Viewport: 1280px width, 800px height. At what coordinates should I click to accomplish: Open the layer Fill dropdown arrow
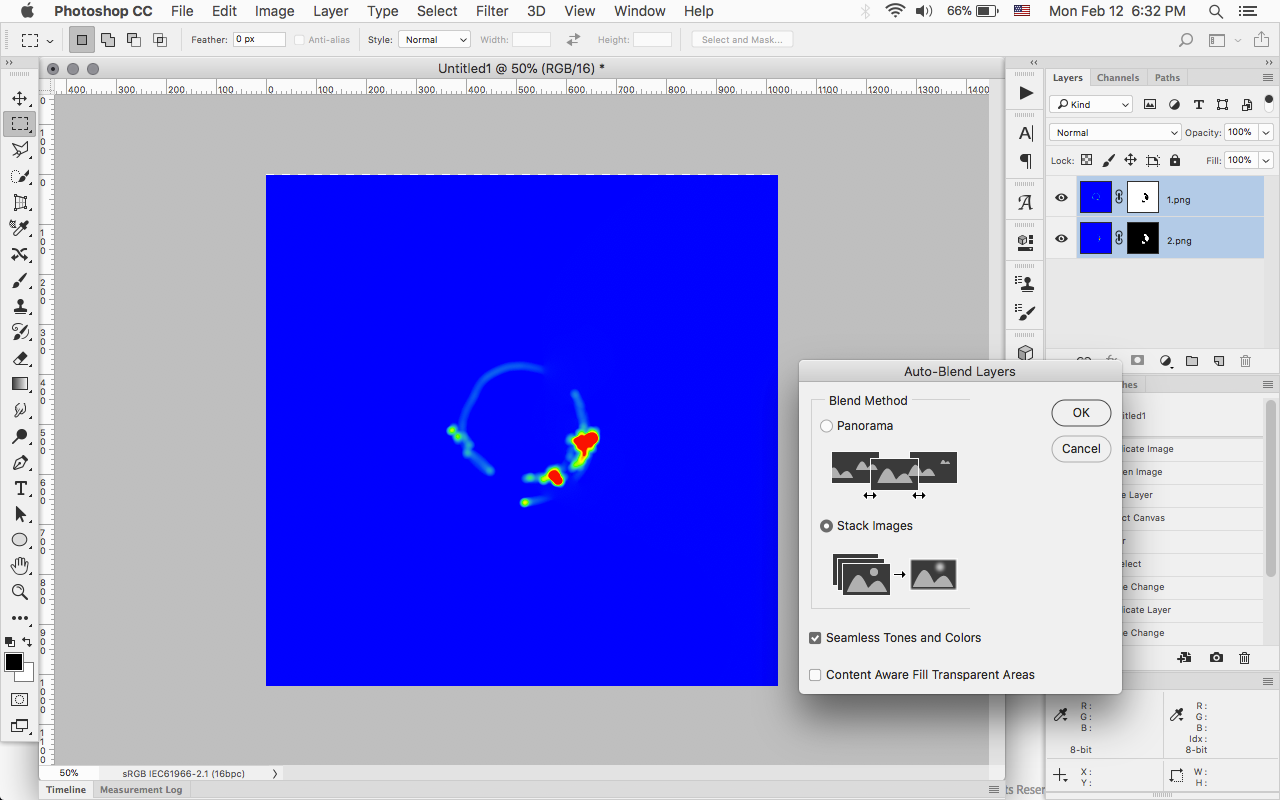1266,160
